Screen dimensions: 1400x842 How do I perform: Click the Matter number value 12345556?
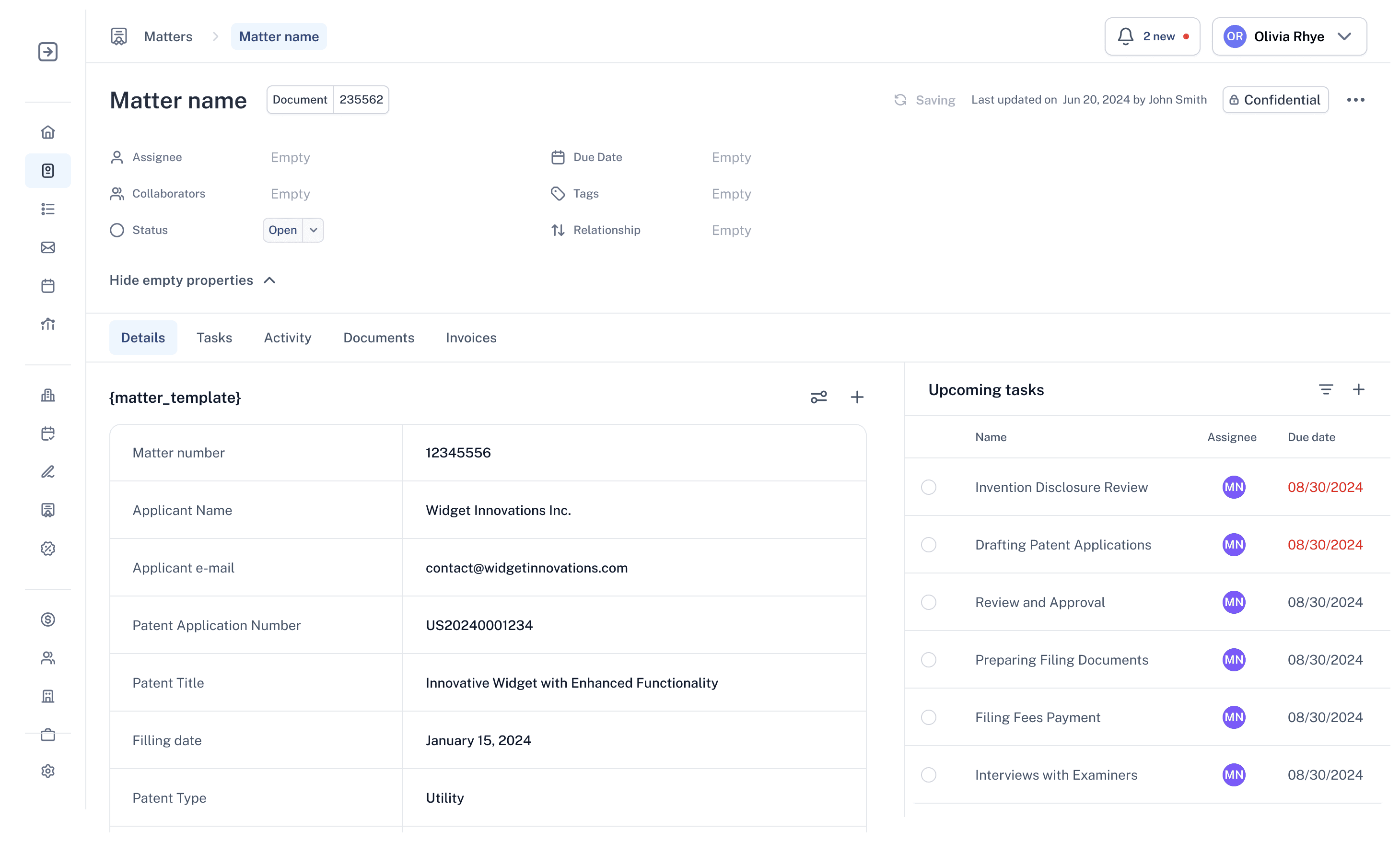(458, 453)
